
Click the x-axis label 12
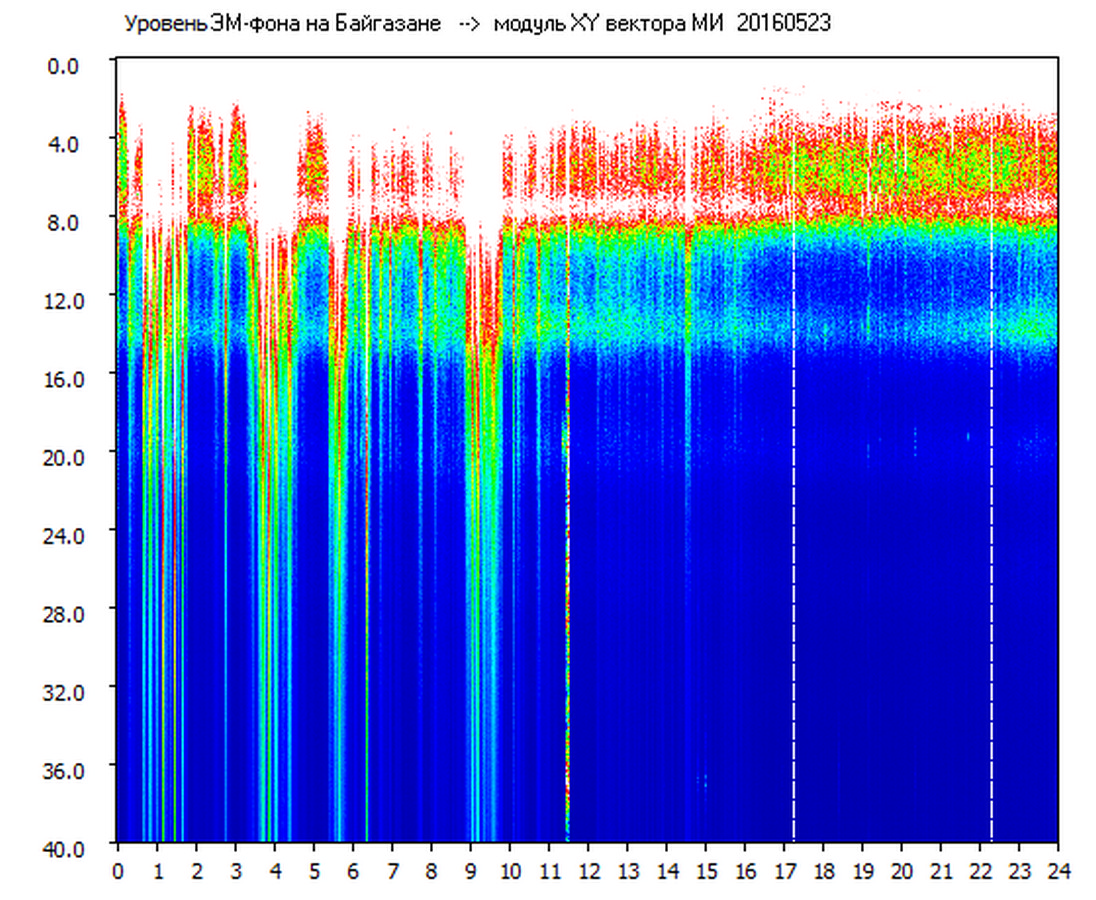(588, 870)
